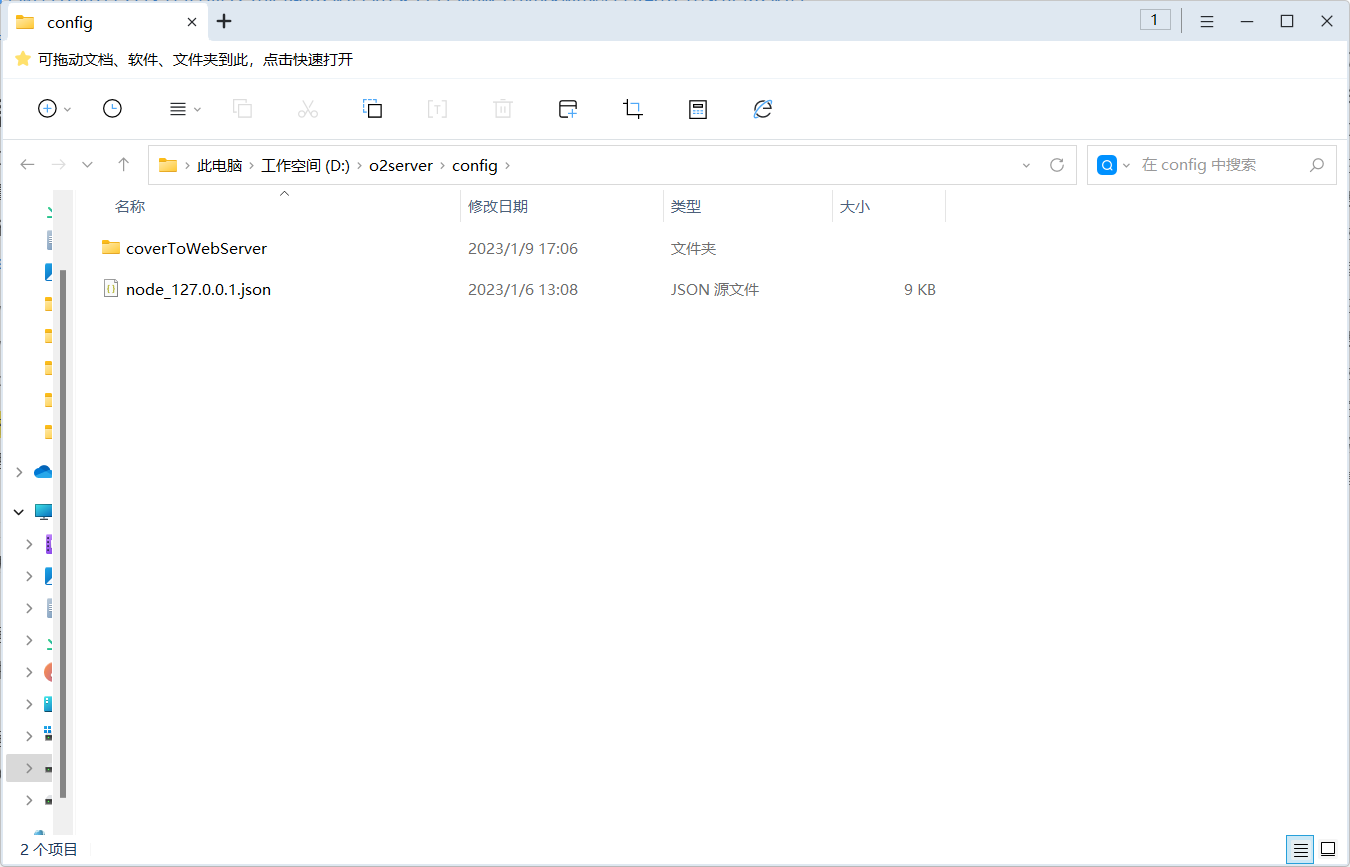Open the history clock icon
Viewport: 1350px width, 867px height.
click(112, 109)
